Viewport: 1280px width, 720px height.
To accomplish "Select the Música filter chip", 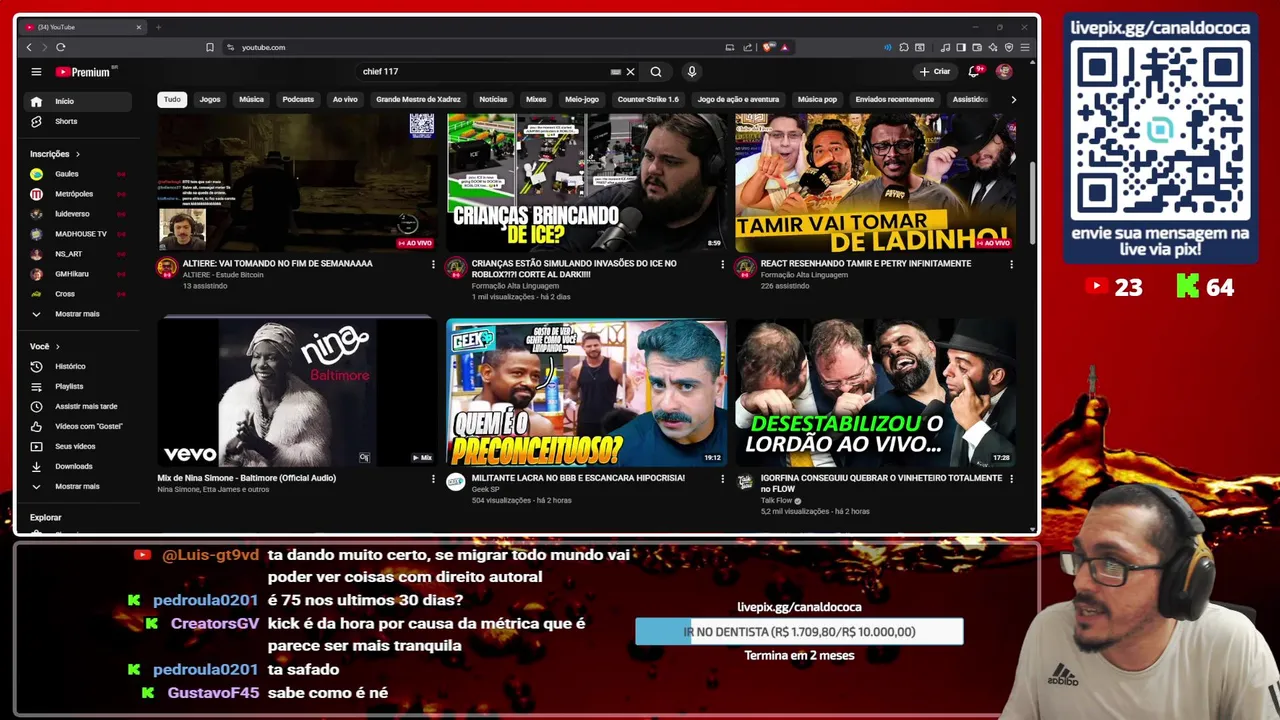I will click(251, 99).
